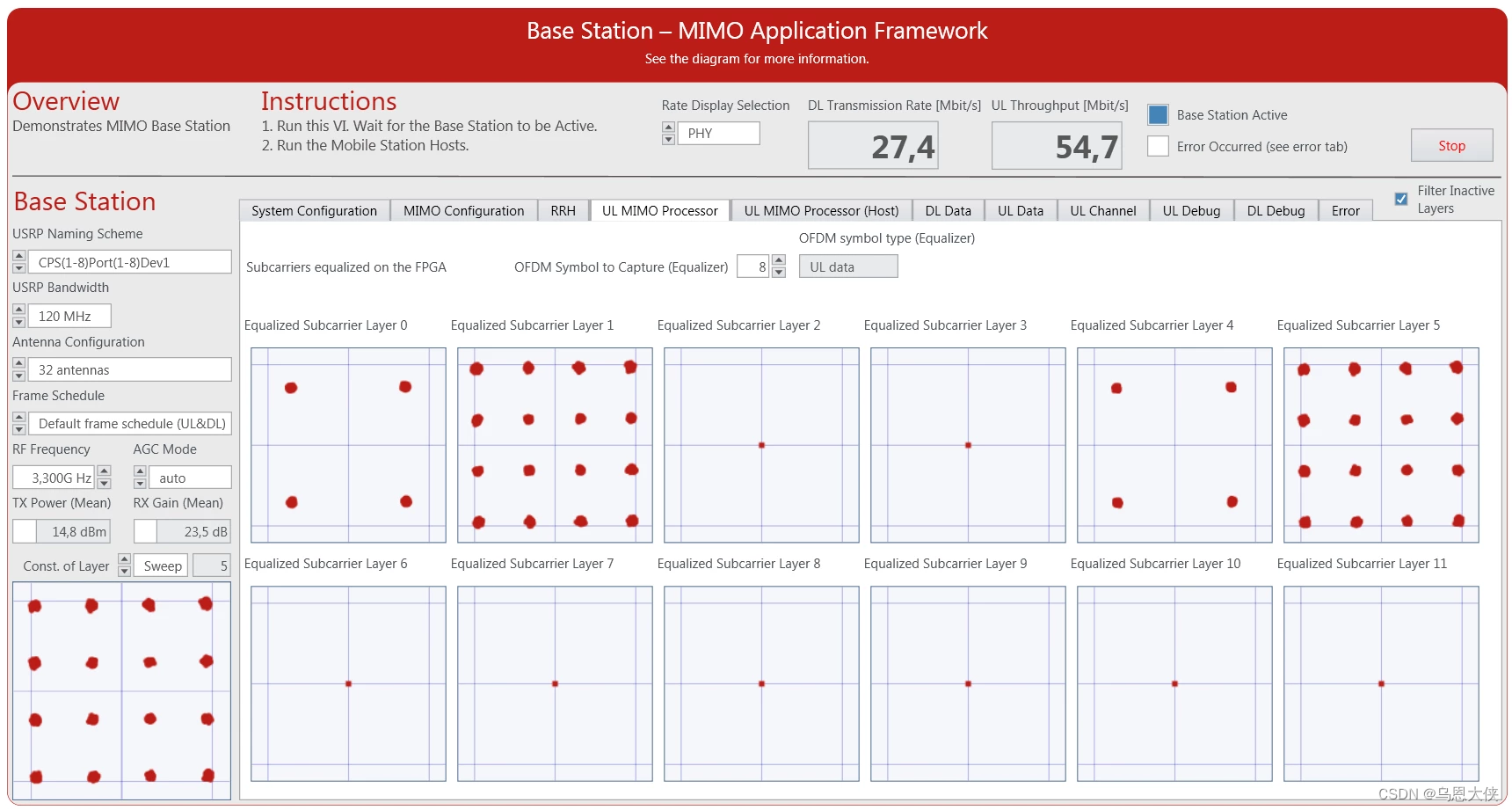This screenshot has width=1512, height=810.
Task: Click 'Subcarriers equalized on the FPGA' label
Action: 346,267
